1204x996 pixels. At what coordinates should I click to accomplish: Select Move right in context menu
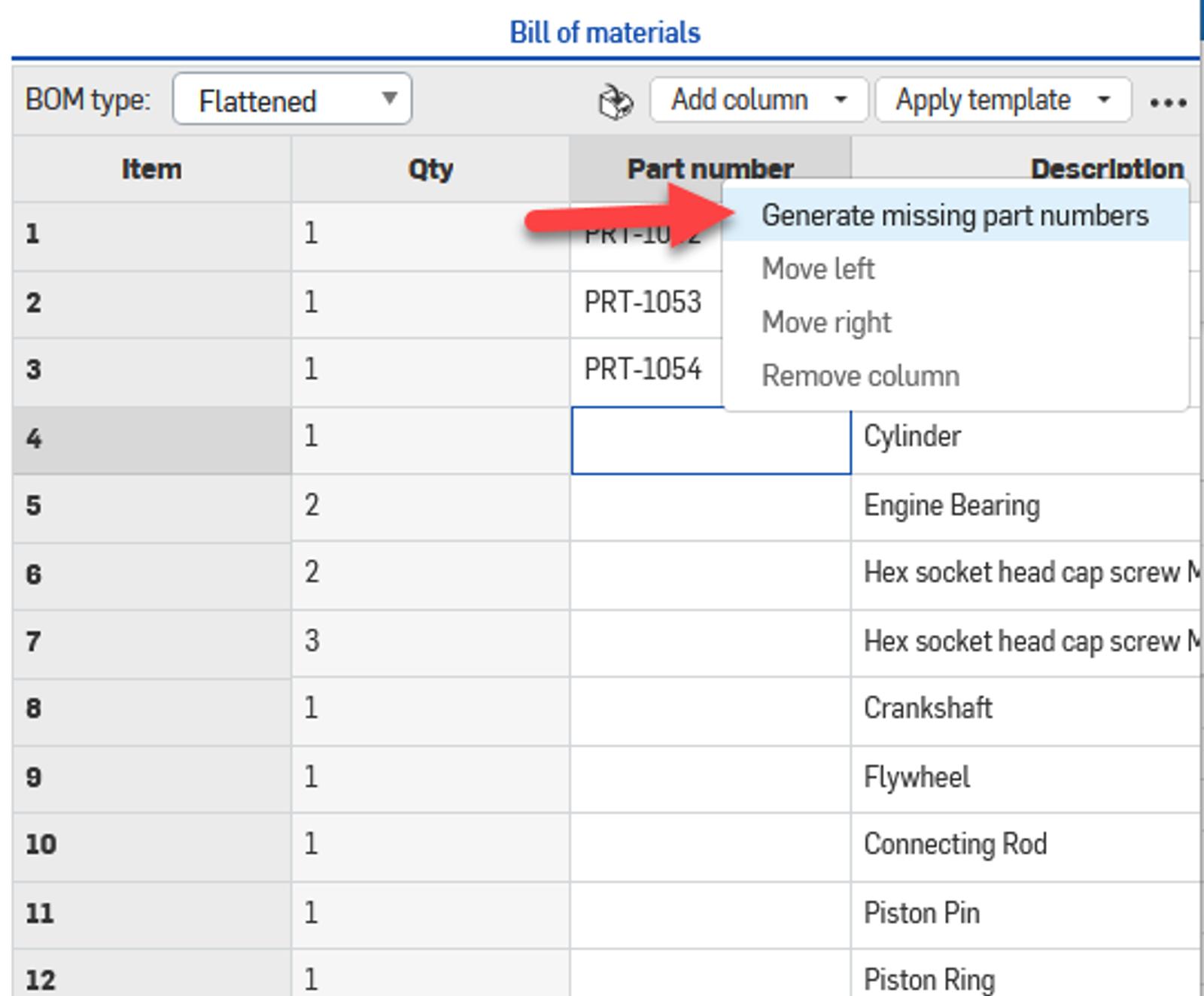(826, 323)
